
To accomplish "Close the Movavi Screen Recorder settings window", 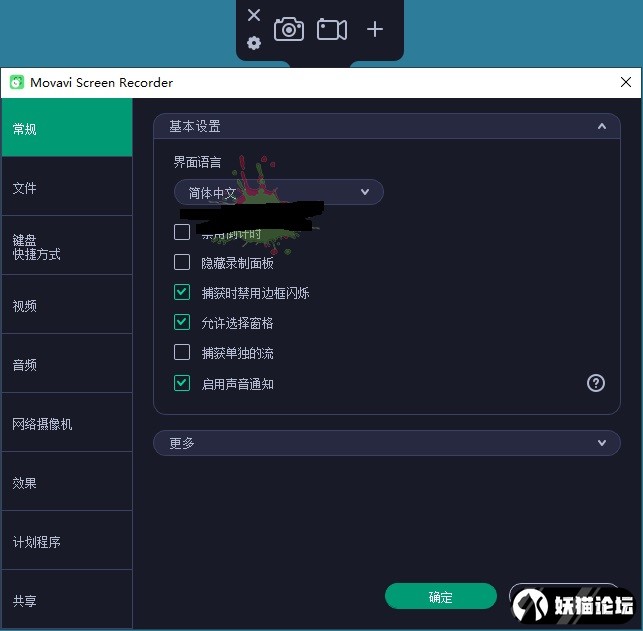I will click(626, 82).
